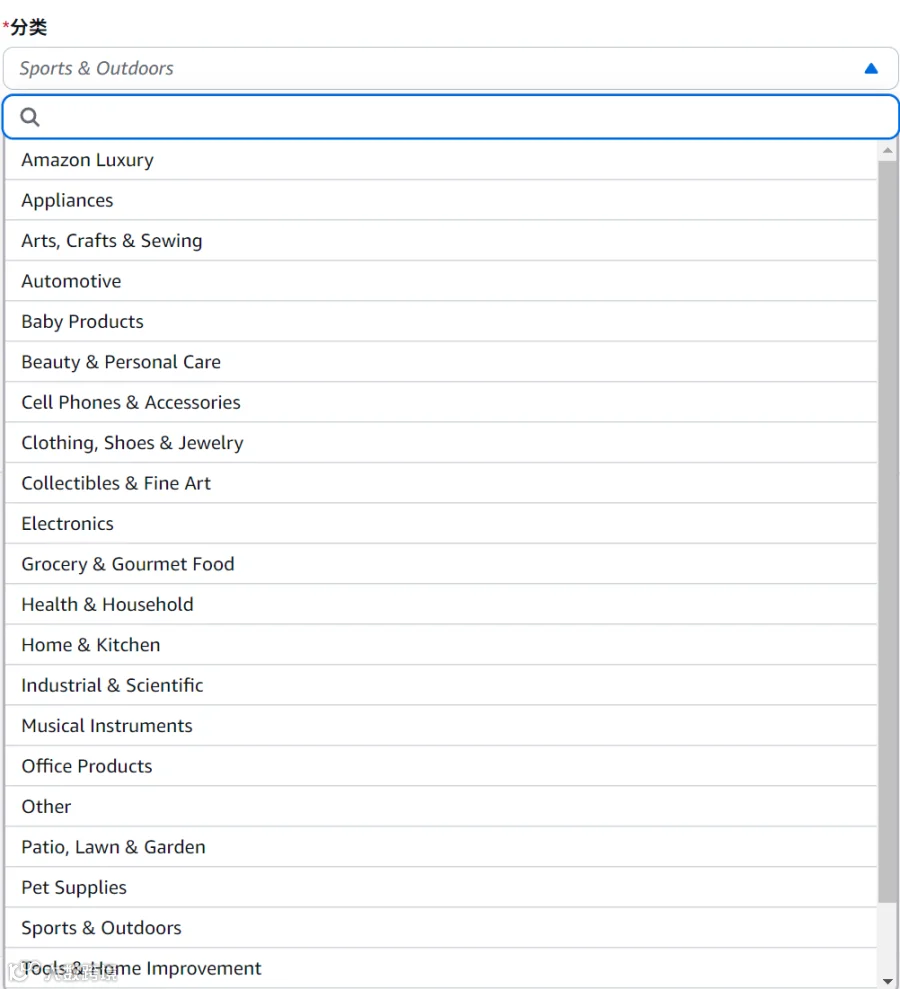Click the list scrollbar up arrow
Viewport: 900px width, 989px height.
point(887,150)
